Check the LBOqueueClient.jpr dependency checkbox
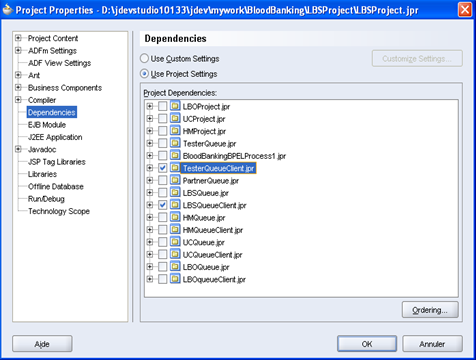 pyautogui.click(x=162, y=279)
